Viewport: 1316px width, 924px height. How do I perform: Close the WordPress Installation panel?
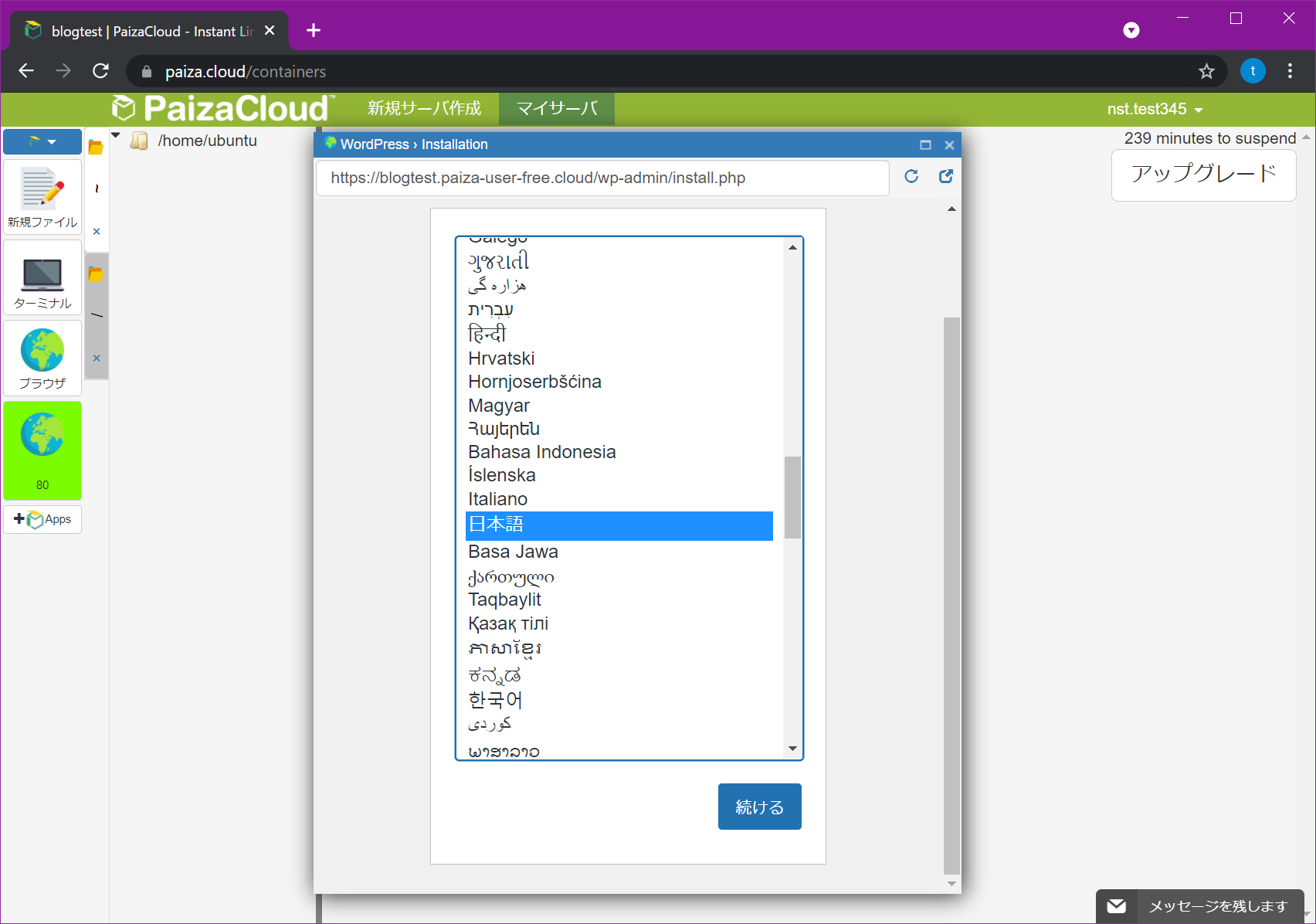click(949, 144)
